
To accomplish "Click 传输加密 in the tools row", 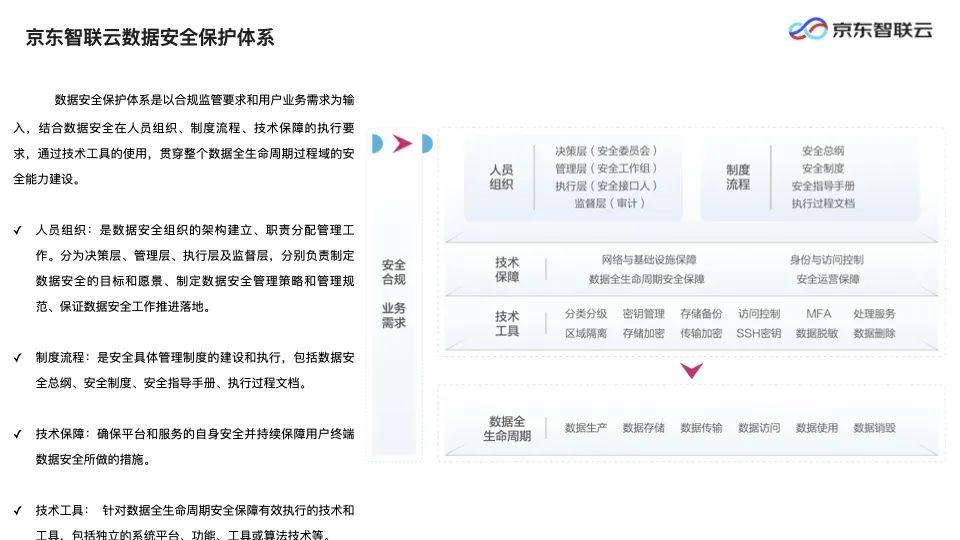I will (x=701, y=334).
